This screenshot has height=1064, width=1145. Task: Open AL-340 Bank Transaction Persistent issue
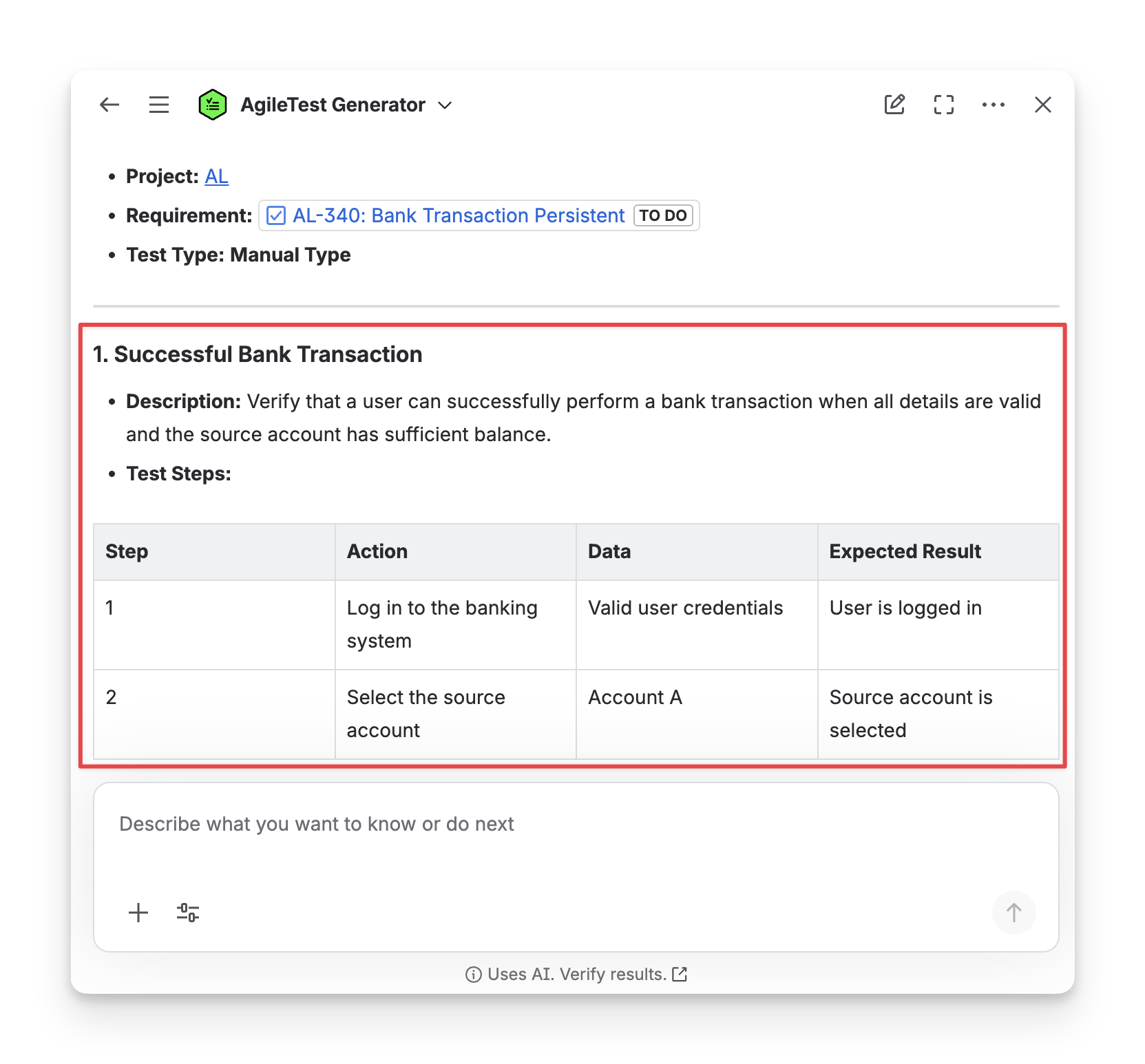(458, 215)
